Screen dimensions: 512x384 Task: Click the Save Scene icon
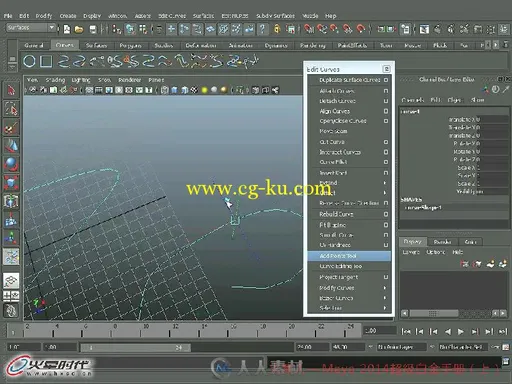pos(93,29)
